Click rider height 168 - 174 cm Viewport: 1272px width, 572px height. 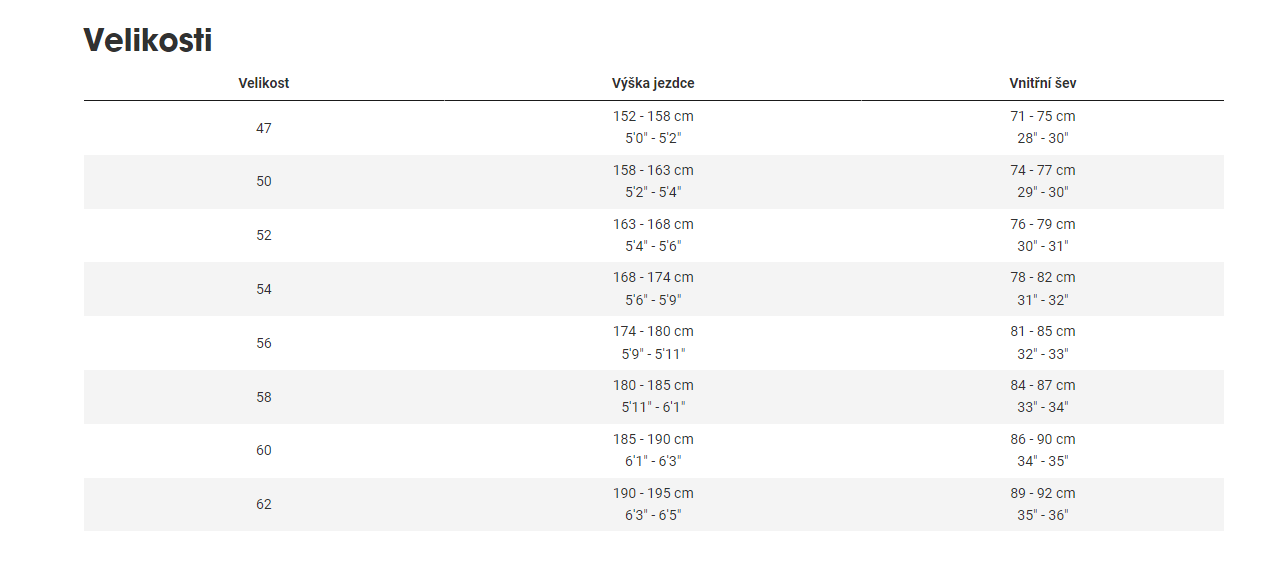click(653, 278)
